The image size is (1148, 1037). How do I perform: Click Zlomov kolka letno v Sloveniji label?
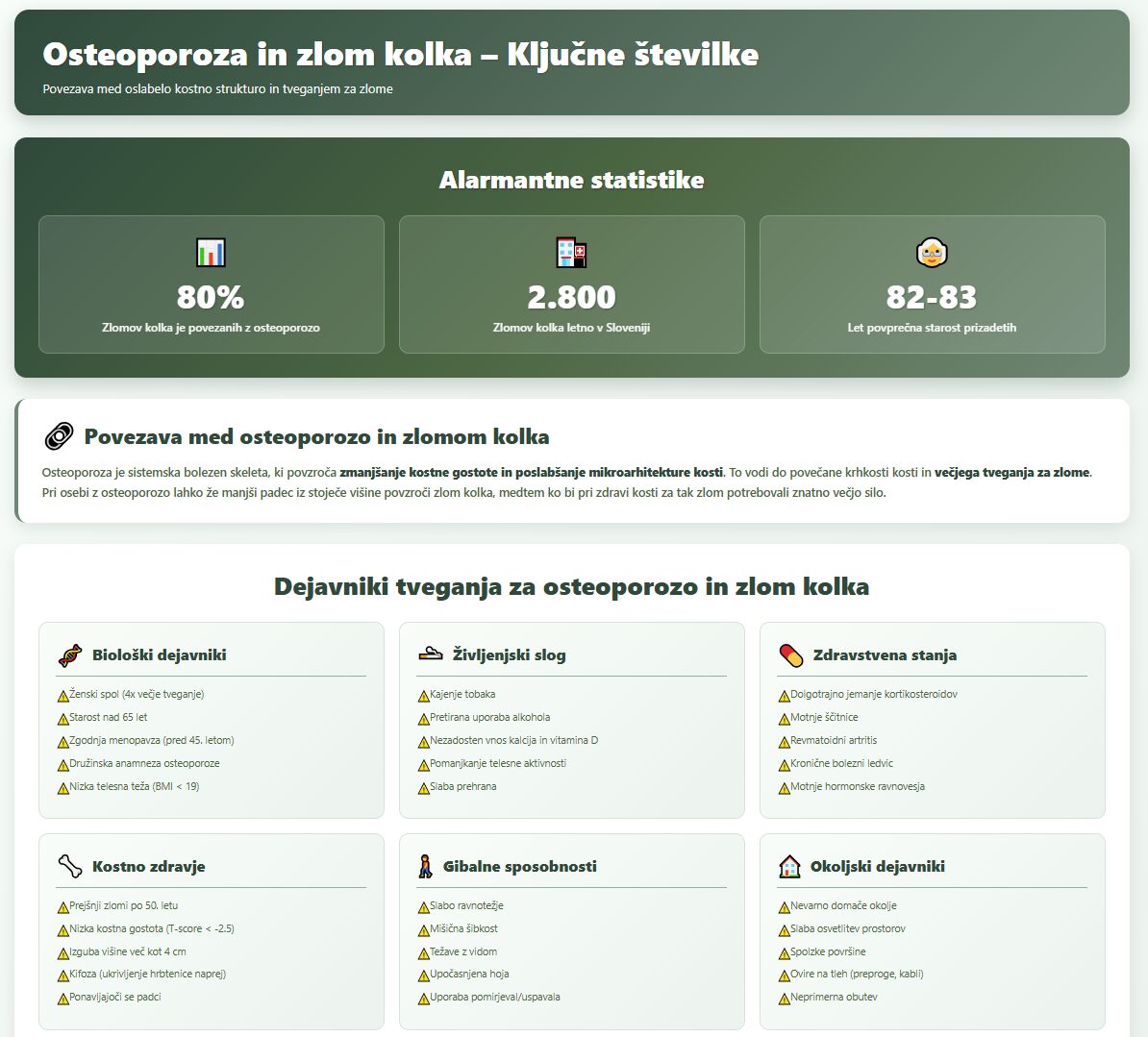[x=572, y=328]
